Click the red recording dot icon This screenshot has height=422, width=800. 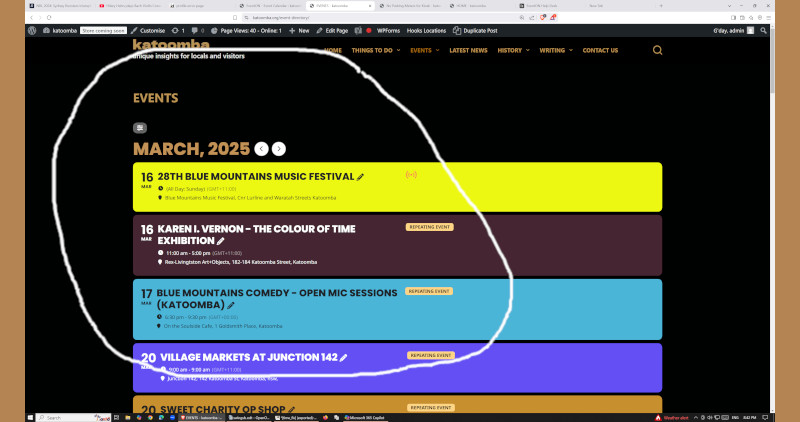click(369, 31)
